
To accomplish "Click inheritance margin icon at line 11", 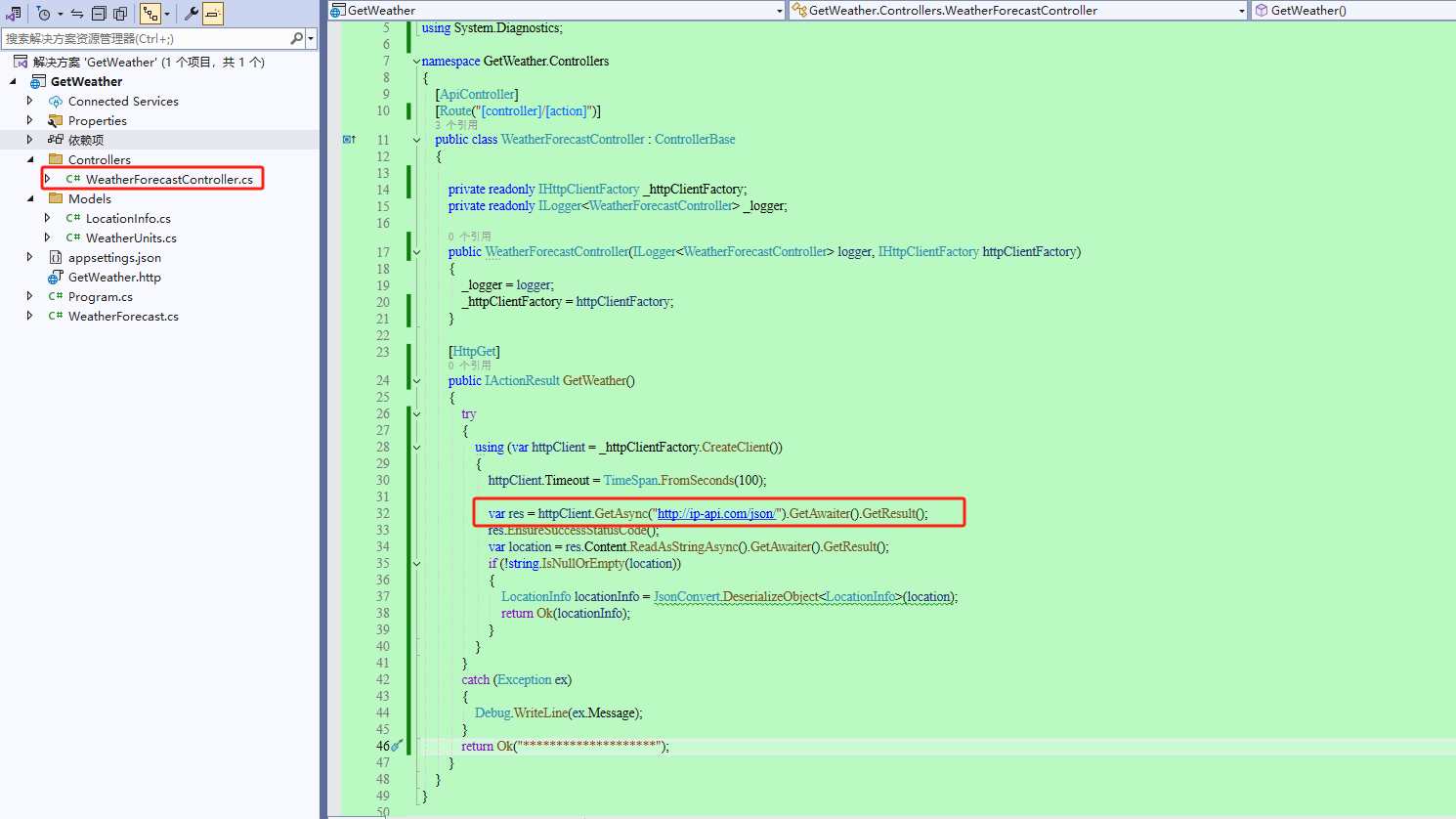I will pos(349,140).
